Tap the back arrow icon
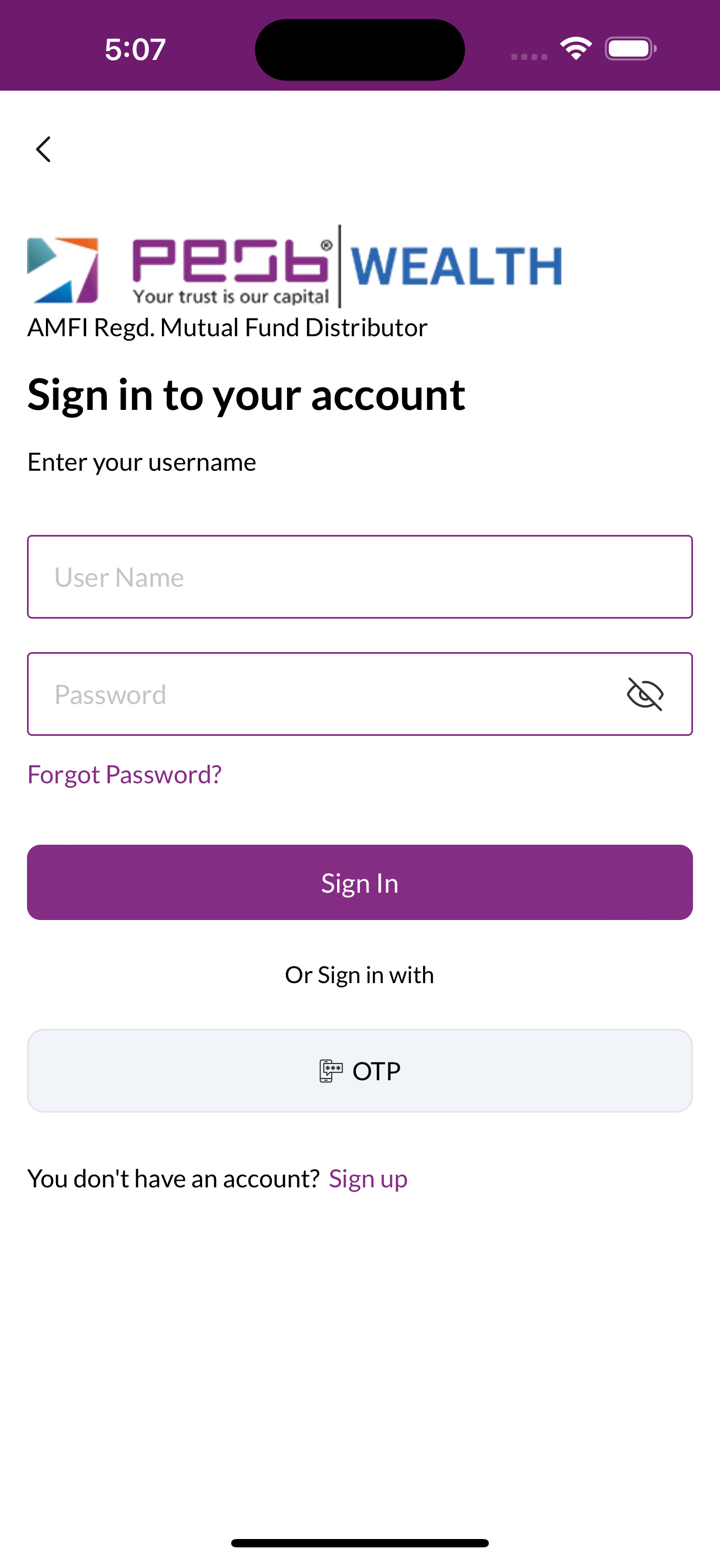The height and width of the screenshot is (1561, 720). point(43,149)
